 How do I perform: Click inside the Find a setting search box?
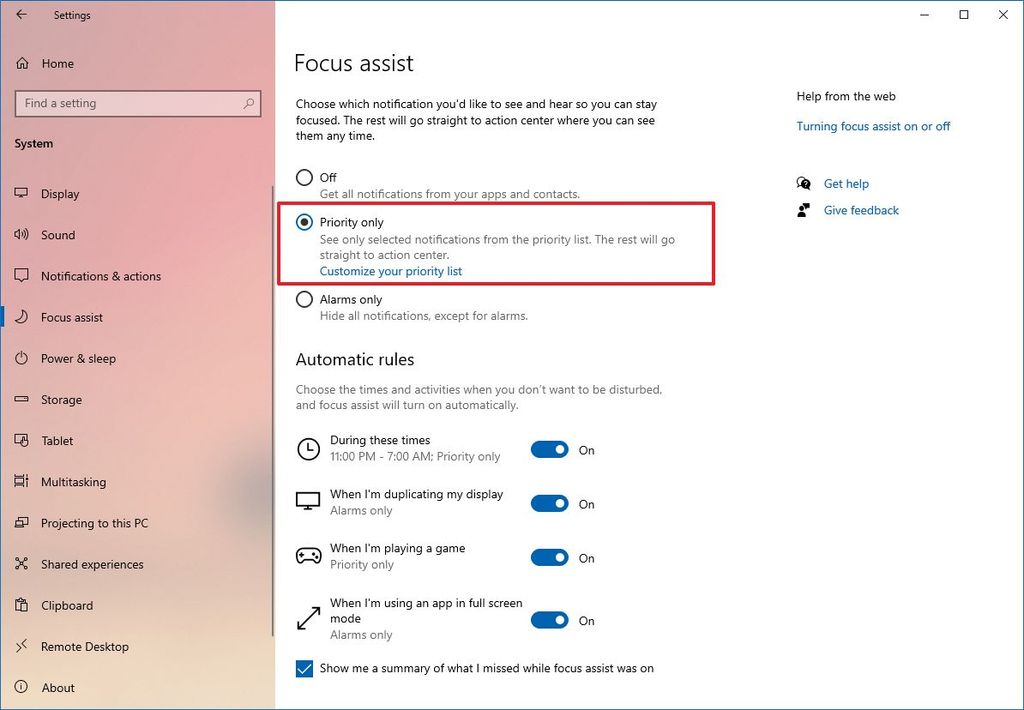(137, 103)
